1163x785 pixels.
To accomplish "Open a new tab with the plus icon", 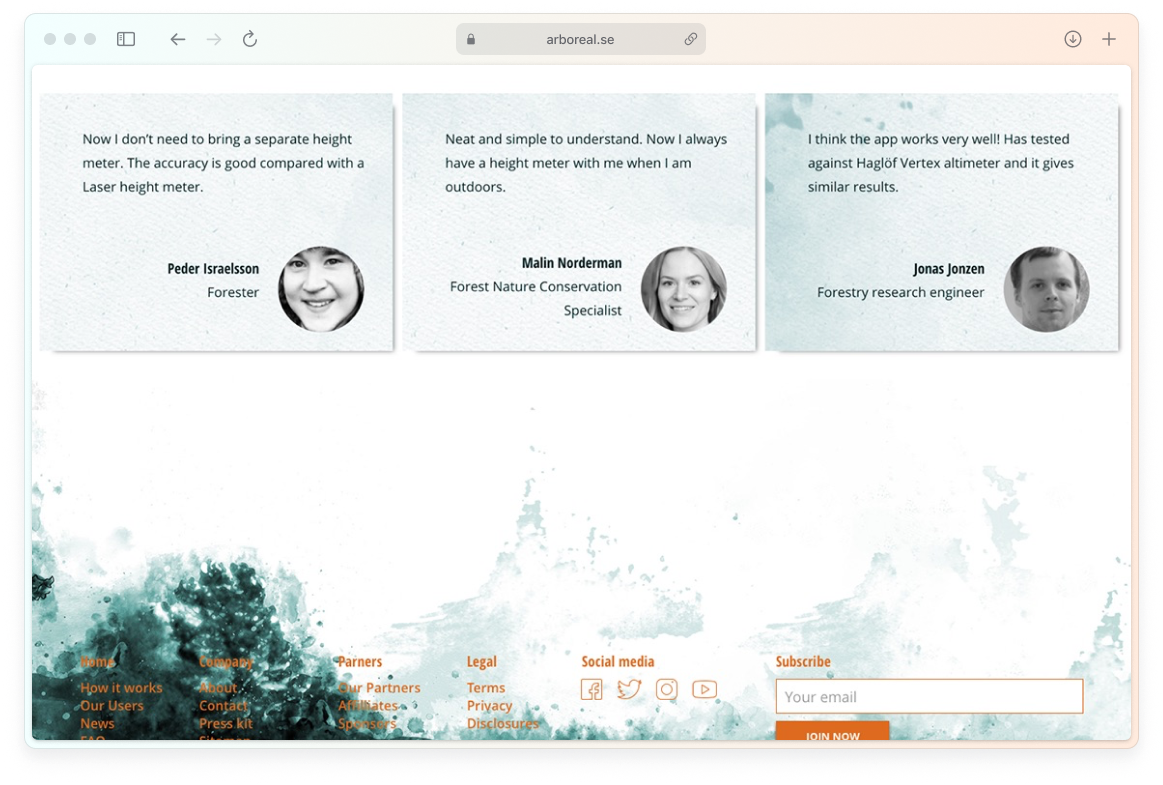I will 1109,39.
